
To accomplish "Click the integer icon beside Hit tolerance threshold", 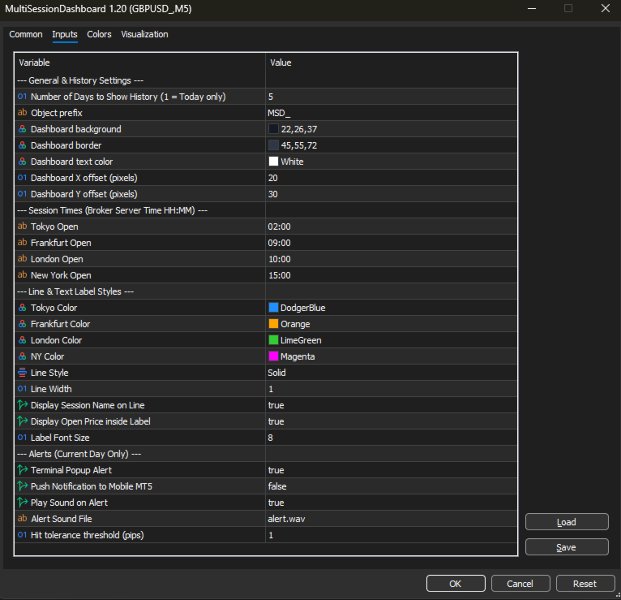I will (22, 535).
